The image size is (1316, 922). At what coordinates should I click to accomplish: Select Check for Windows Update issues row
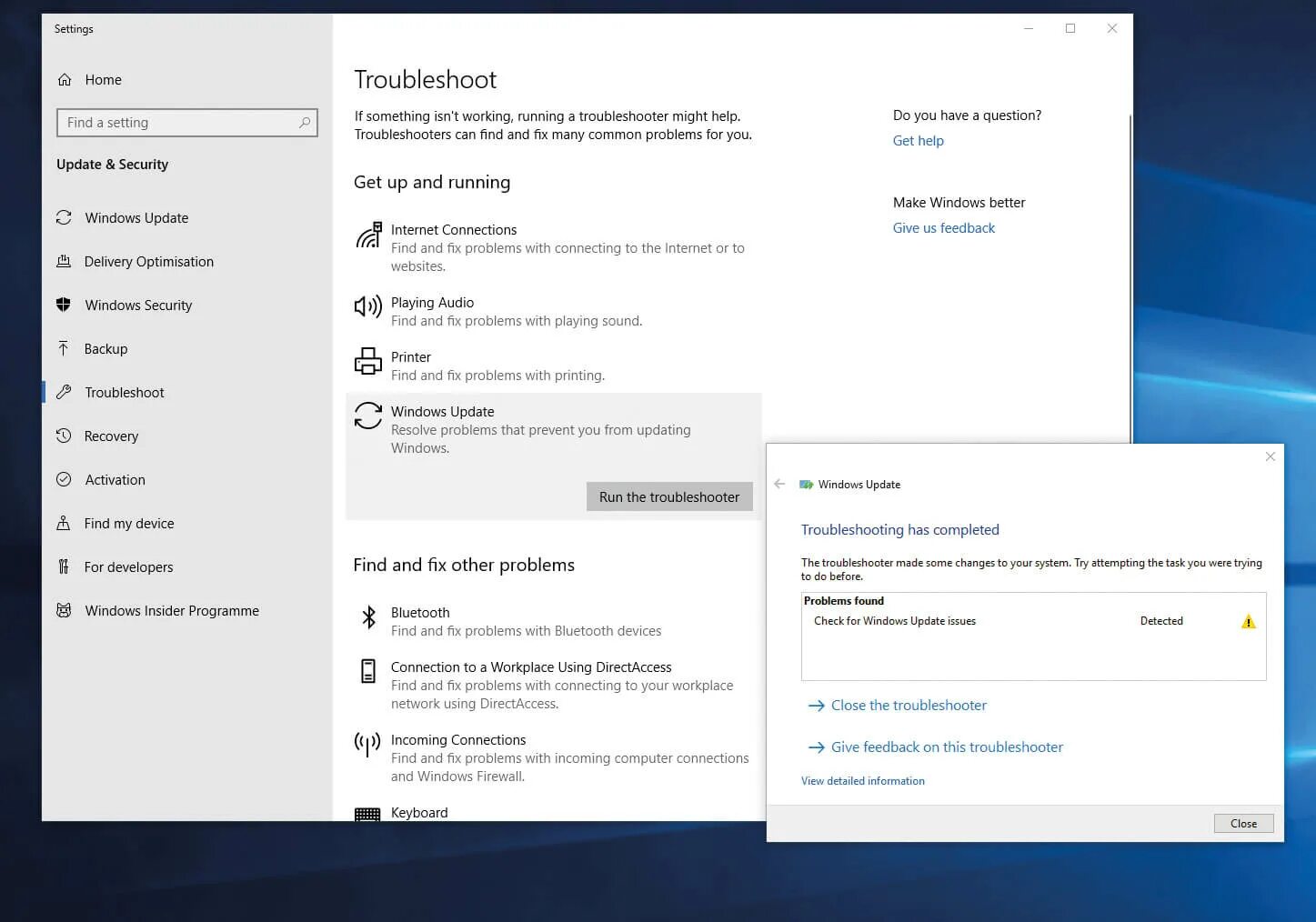click(x=1033, y=622)
